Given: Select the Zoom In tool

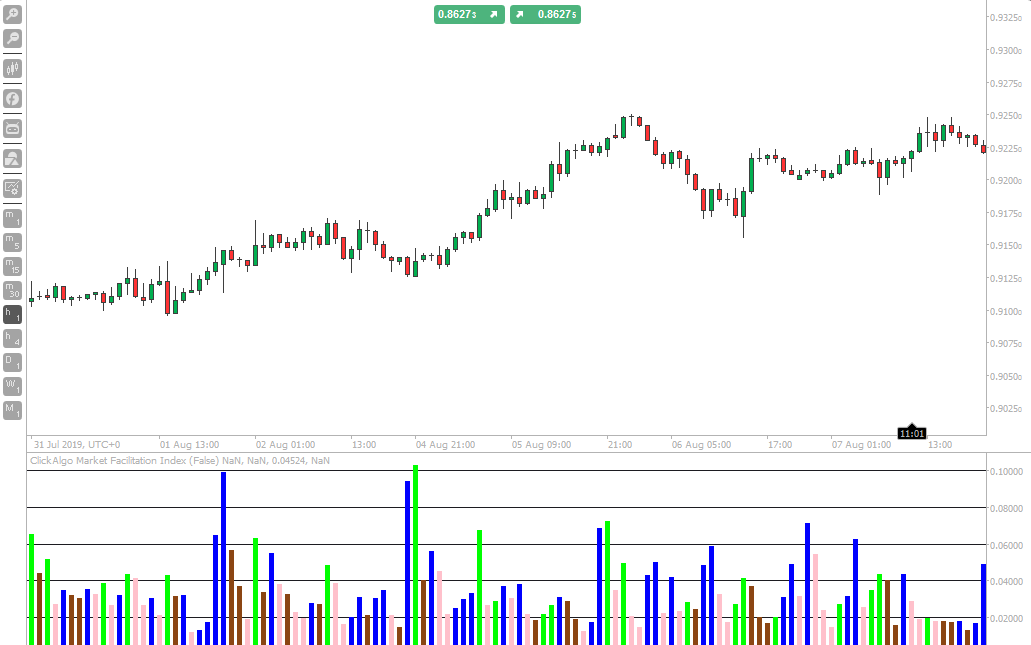Looking at the screenshot, I should (x=12, y=16).
